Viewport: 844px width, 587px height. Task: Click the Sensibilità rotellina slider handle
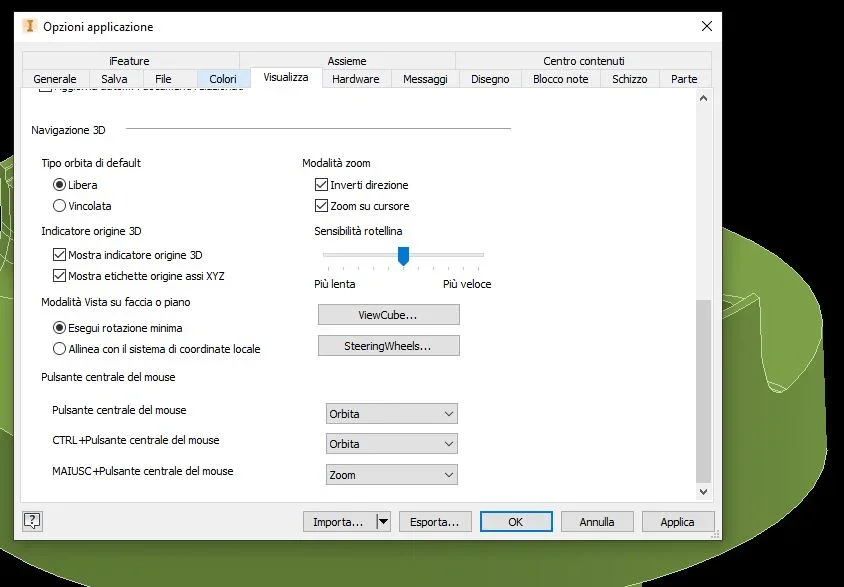(403, 256)
